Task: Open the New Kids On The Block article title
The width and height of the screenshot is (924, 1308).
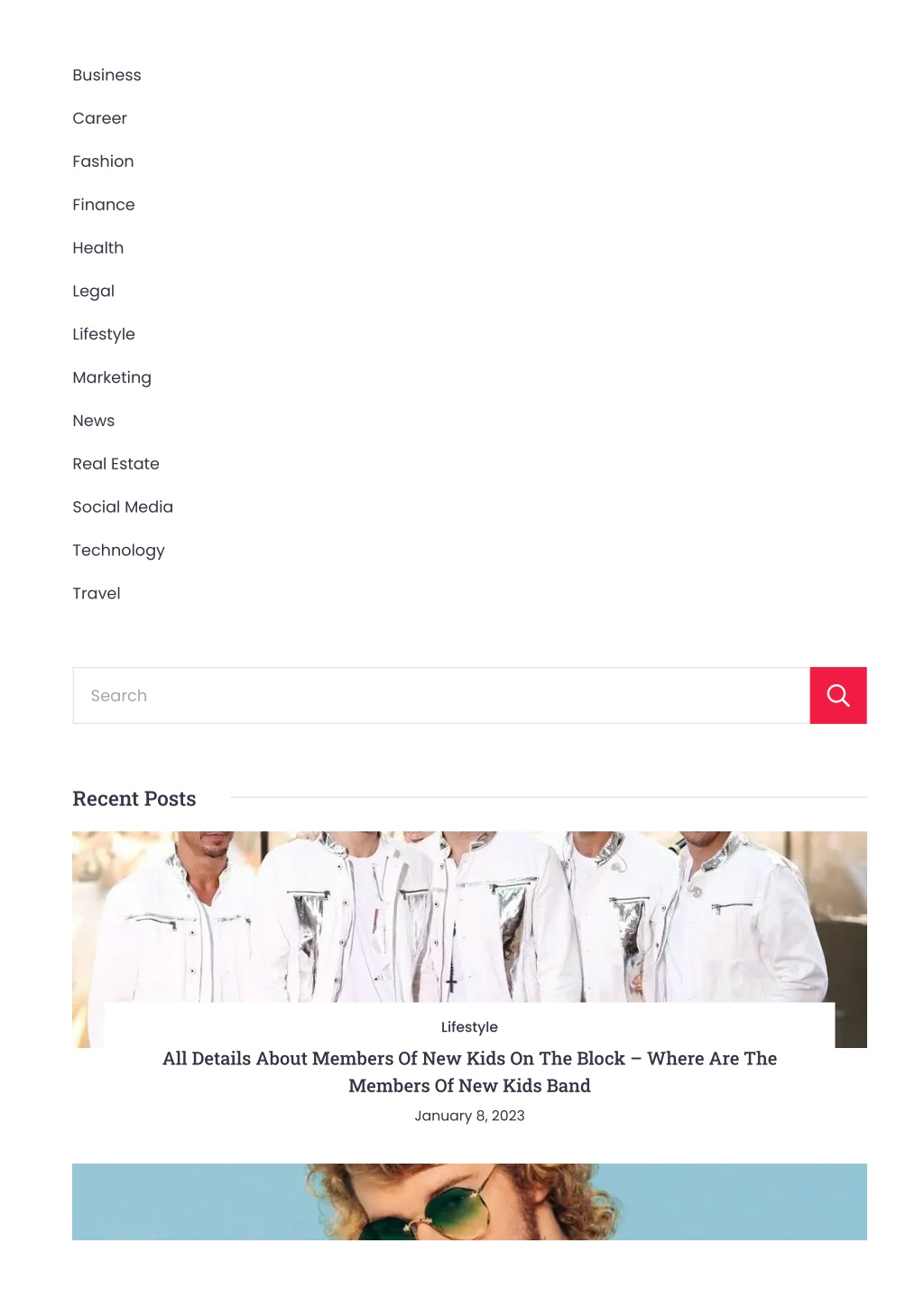Action: click(x=469, y=1071)
